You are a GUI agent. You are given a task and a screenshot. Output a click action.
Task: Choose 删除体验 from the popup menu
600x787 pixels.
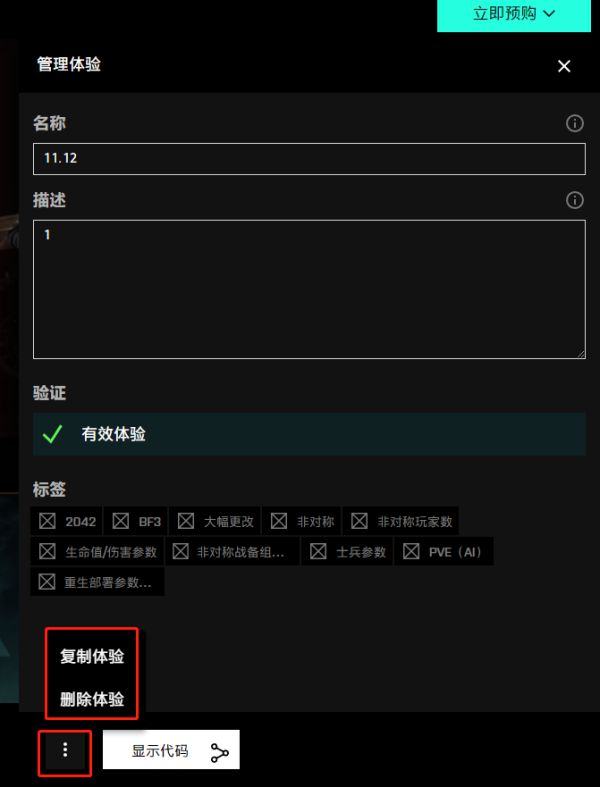click(x=92, y=699)
